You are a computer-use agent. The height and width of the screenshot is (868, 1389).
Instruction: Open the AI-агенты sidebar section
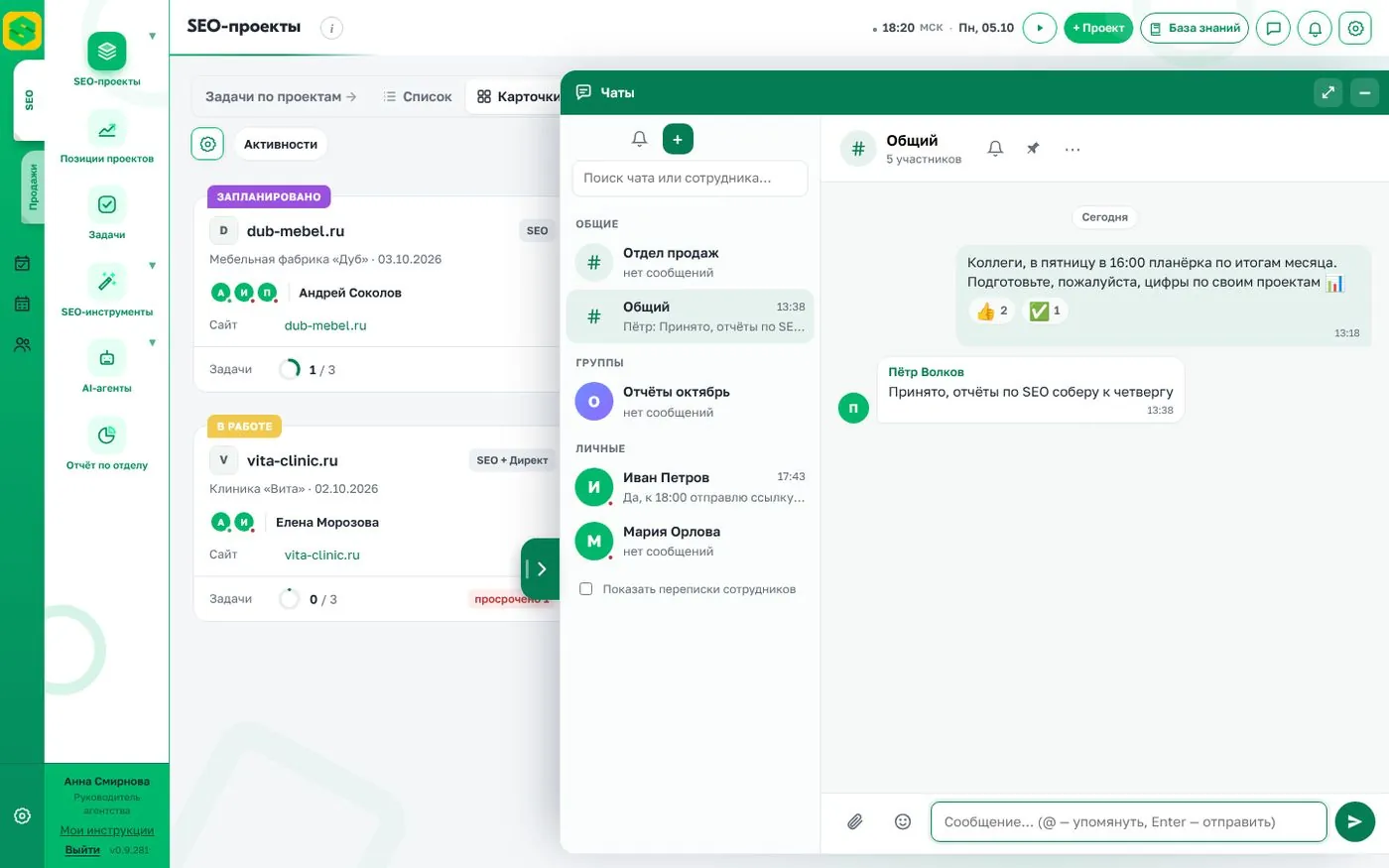(x=107, y=358)
